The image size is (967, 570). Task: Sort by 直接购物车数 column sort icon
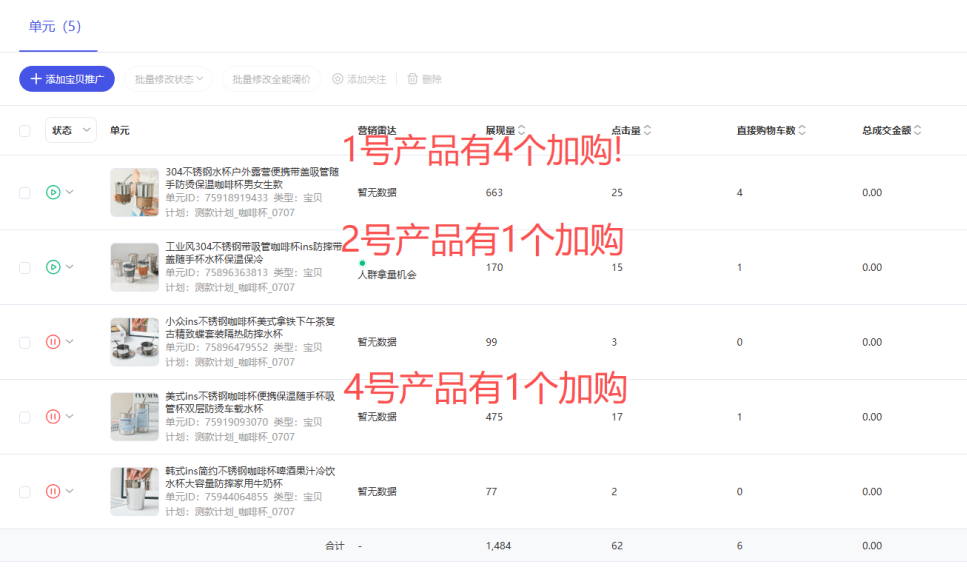coord(802,130)
